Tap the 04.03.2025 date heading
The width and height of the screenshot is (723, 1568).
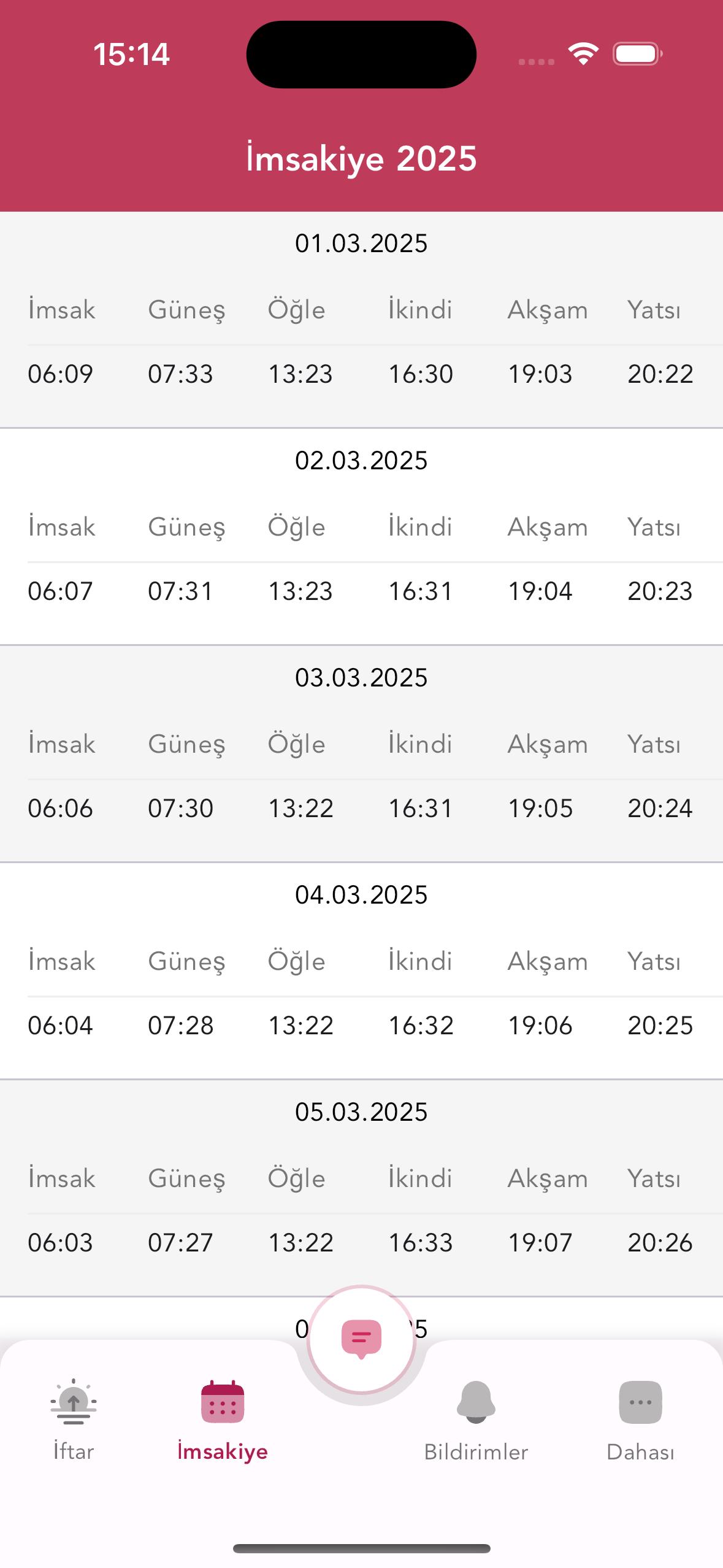coord(361,895)
